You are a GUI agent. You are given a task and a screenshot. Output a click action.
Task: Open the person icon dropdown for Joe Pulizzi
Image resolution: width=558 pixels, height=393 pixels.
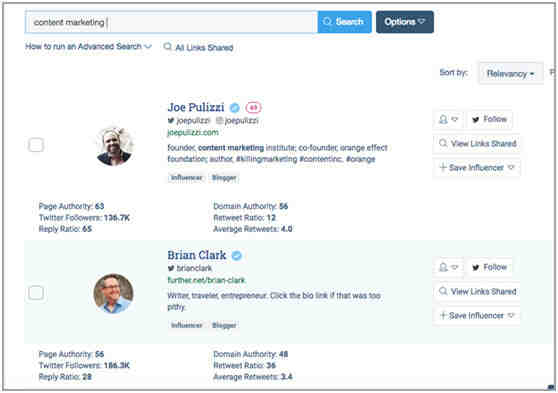tap(448, 119)
